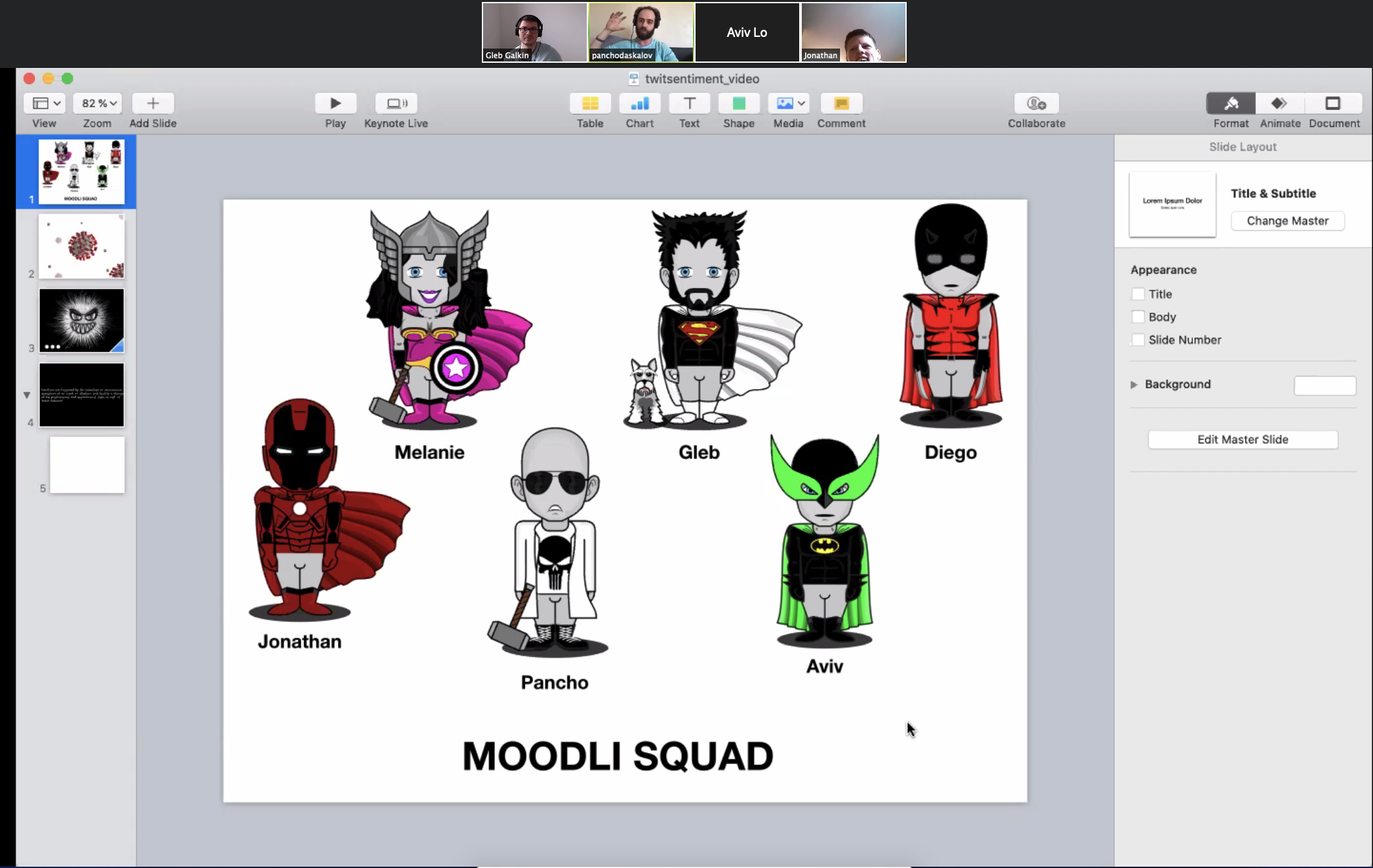The width and height of the screenshot is (1373, 868).
Task: Switch to the Document inspector tab
Action: pyautogui.click(x=1333, y=103)
